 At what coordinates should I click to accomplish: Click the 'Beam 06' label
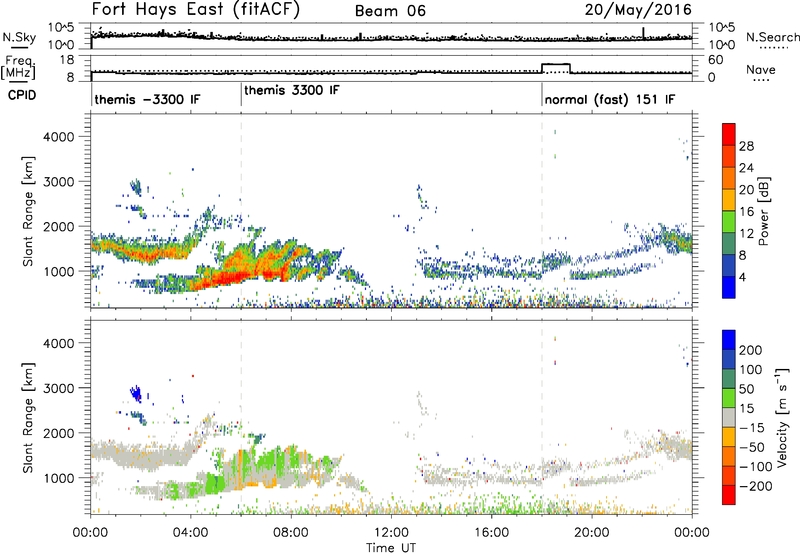point(390,11)
